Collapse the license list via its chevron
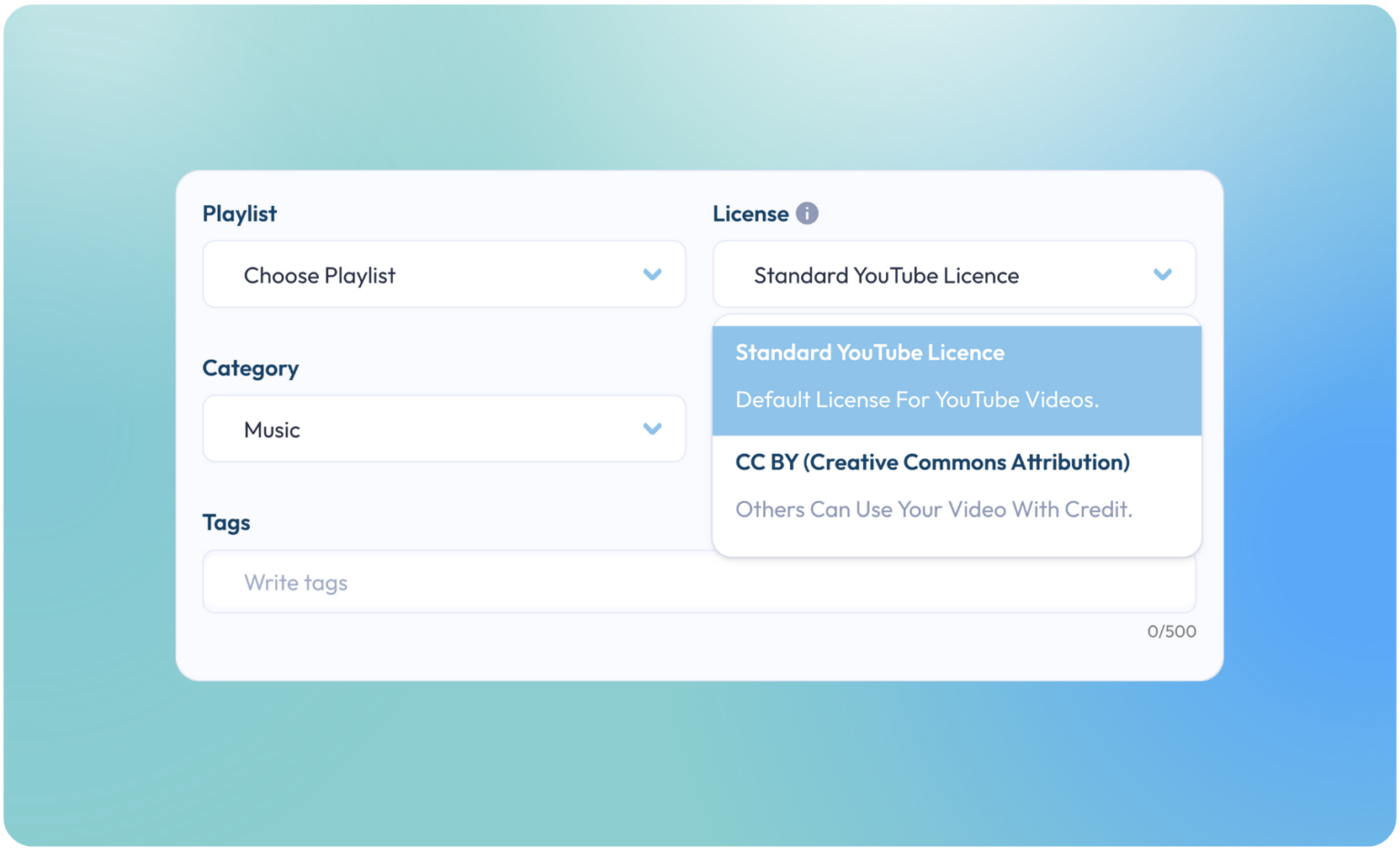This screenshot has width=1400, height=851. (1162, 274)
